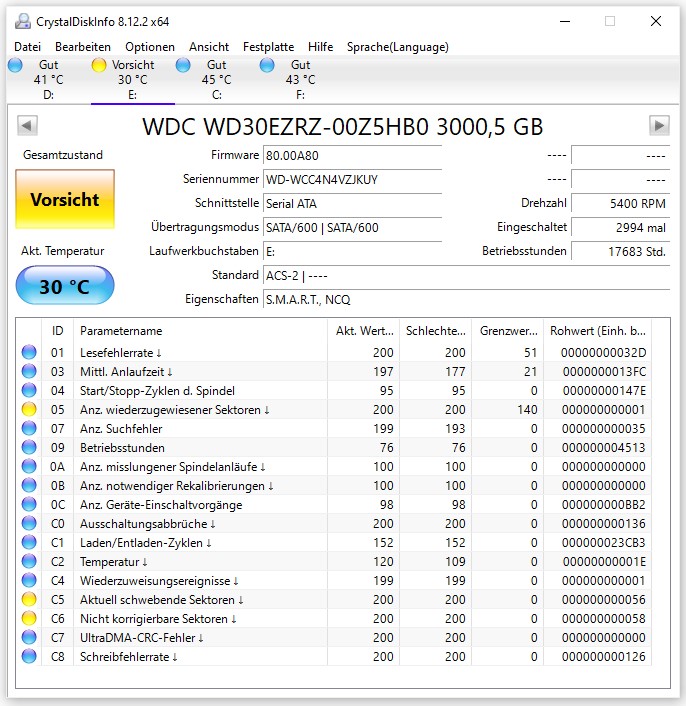Click the Grenzwer... column header
The width and height of the screenshot is (686, 706).
tap(508, 331)
